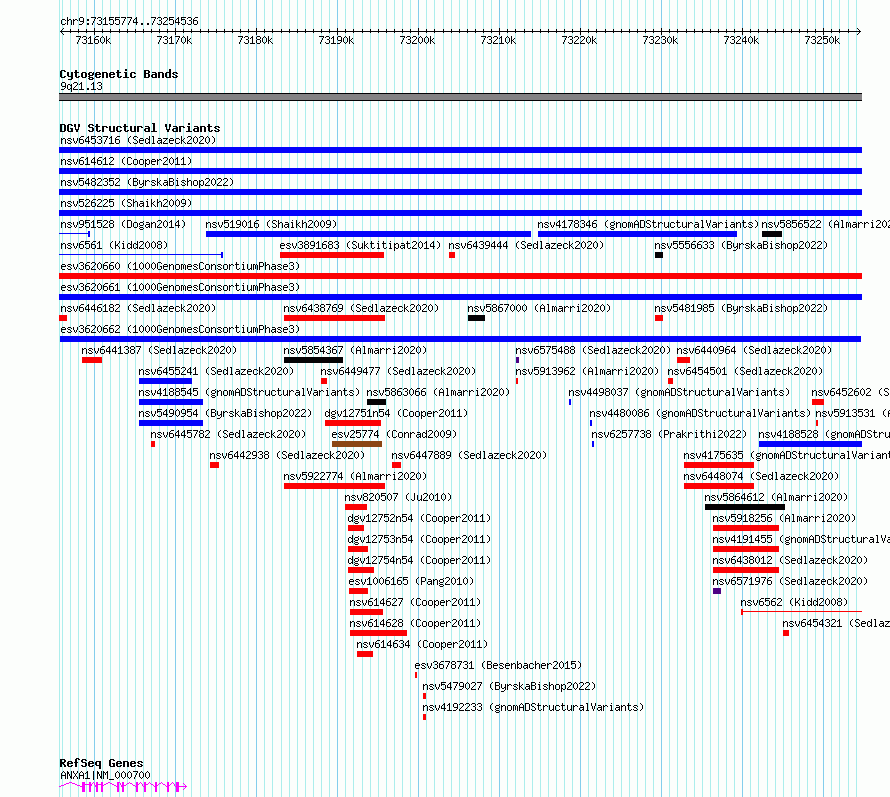Click the nsv6438769 (Sedlazeck2020) red bar

(334, 318)
